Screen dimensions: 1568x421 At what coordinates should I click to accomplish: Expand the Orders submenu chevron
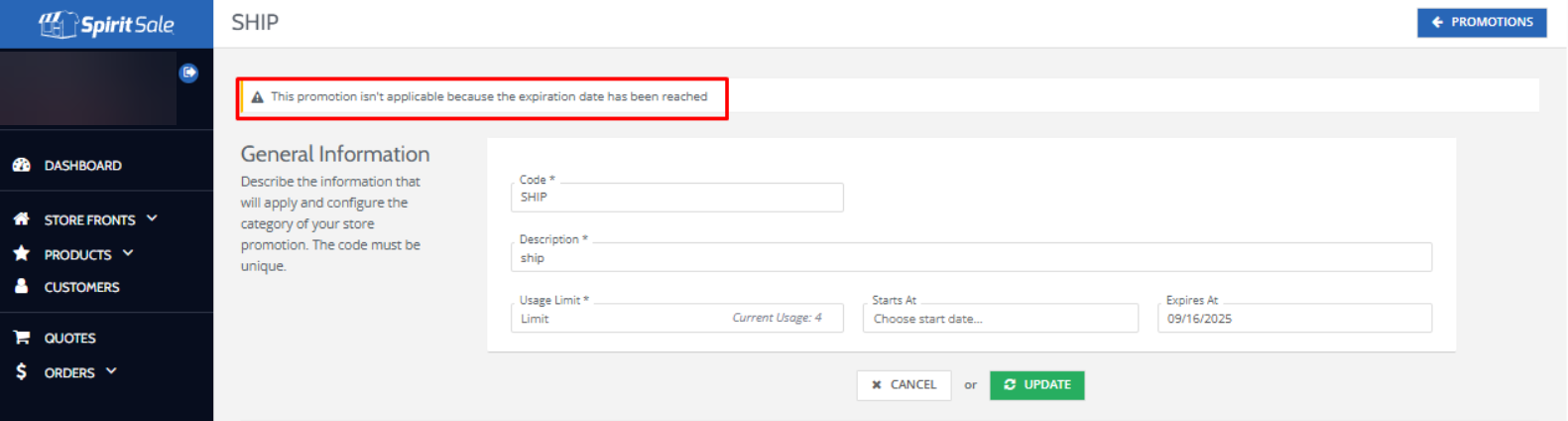tap(111, 370)
